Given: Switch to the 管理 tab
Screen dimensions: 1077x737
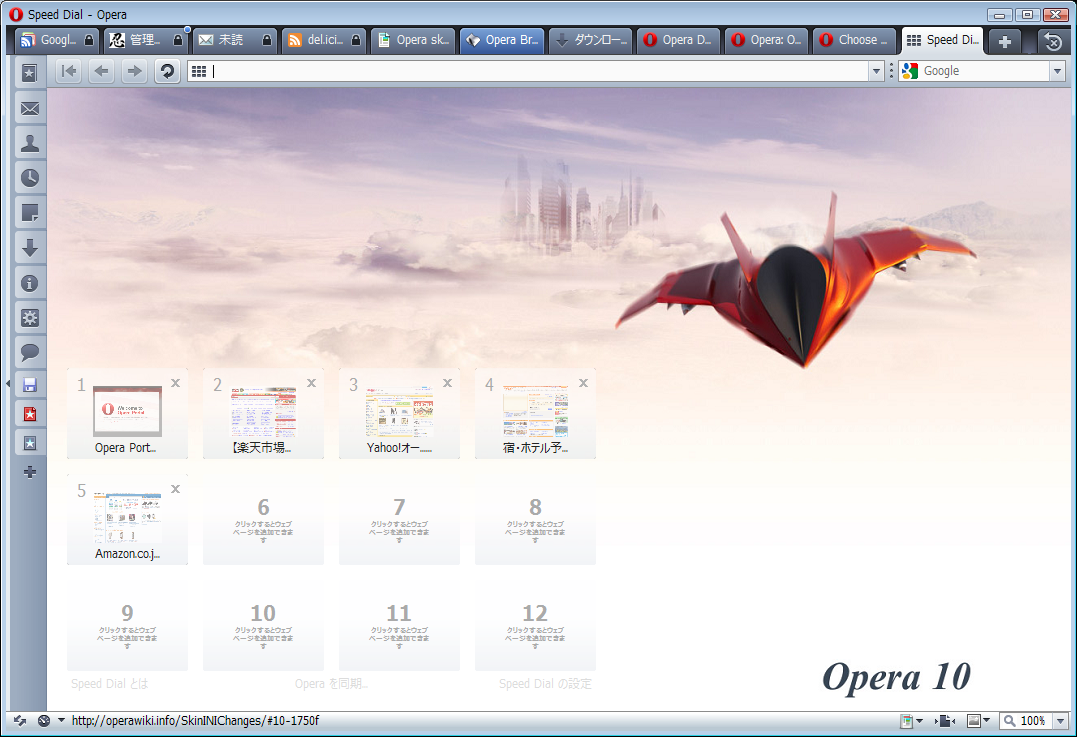Looking at the screenshot, I should (x=146, y=41).
